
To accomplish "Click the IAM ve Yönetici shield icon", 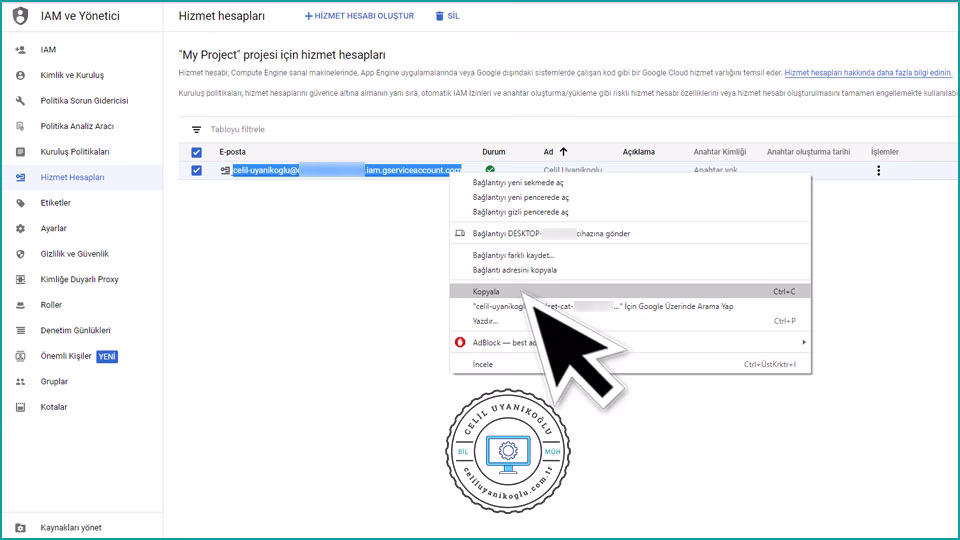I will pyautogui.click(x=20, y=16).
